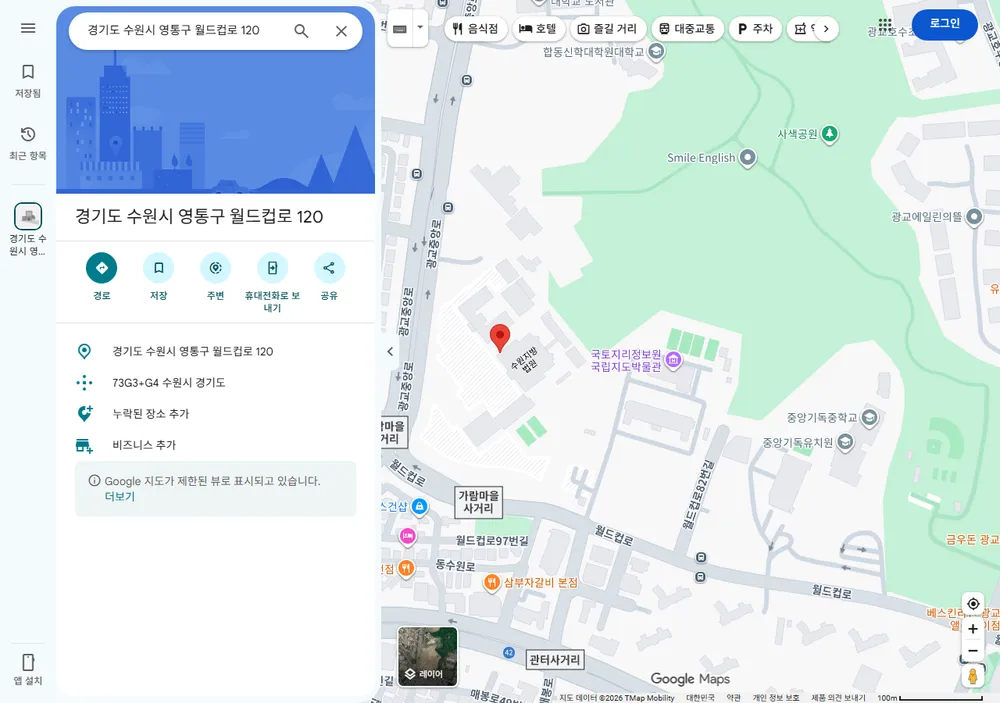Open the 더보기 link in the notice
This screenshot has width=1000, height=703.
pyautogui.click(x=120, y=496)
